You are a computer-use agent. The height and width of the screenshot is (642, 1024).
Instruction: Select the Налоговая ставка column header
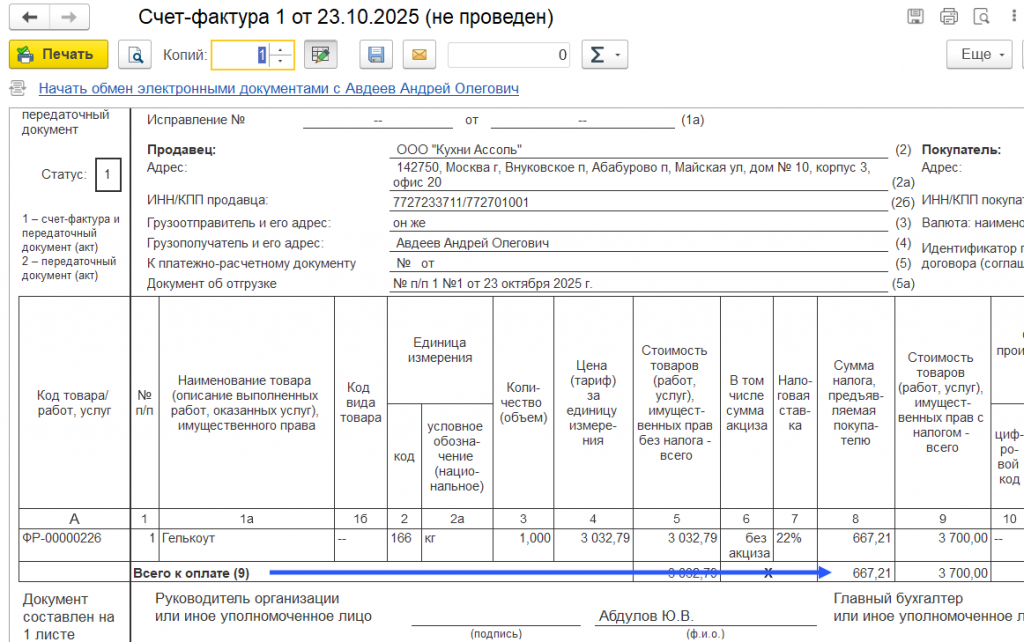795,403
